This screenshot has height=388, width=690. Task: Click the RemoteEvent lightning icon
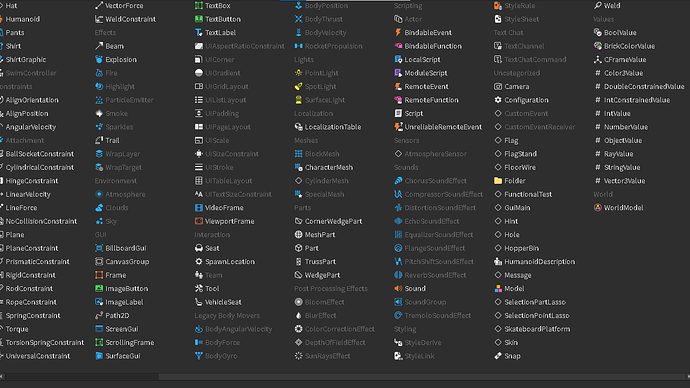coord(398,87)
